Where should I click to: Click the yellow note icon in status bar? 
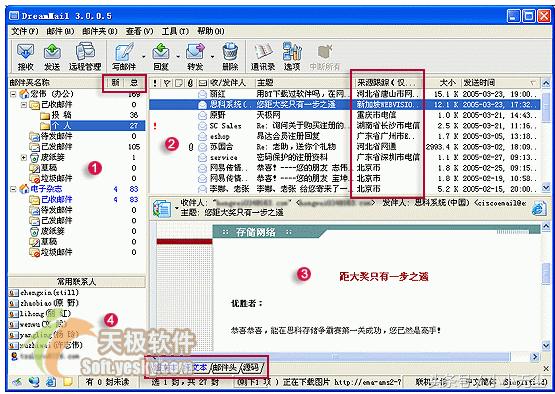[68, 382]
